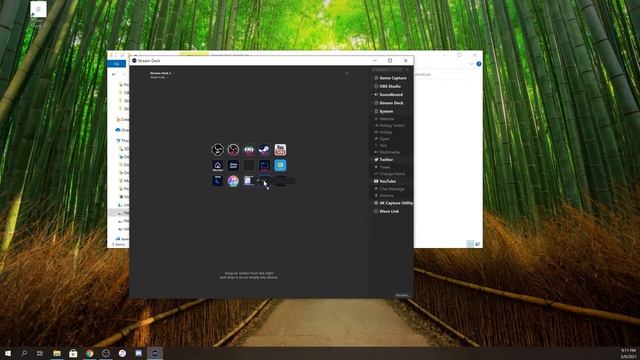Select the YouTube Live key in the grid
640x360 pixels.
click(280, 149)
